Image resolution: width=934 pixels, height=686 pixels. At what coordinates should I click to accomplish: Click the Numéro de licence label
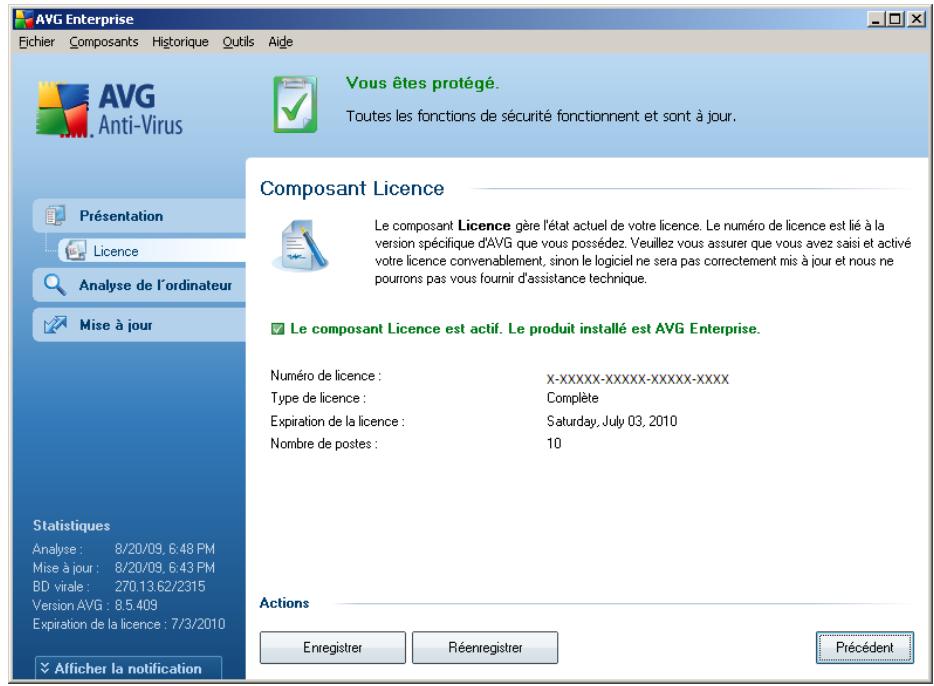click(326, 376)
